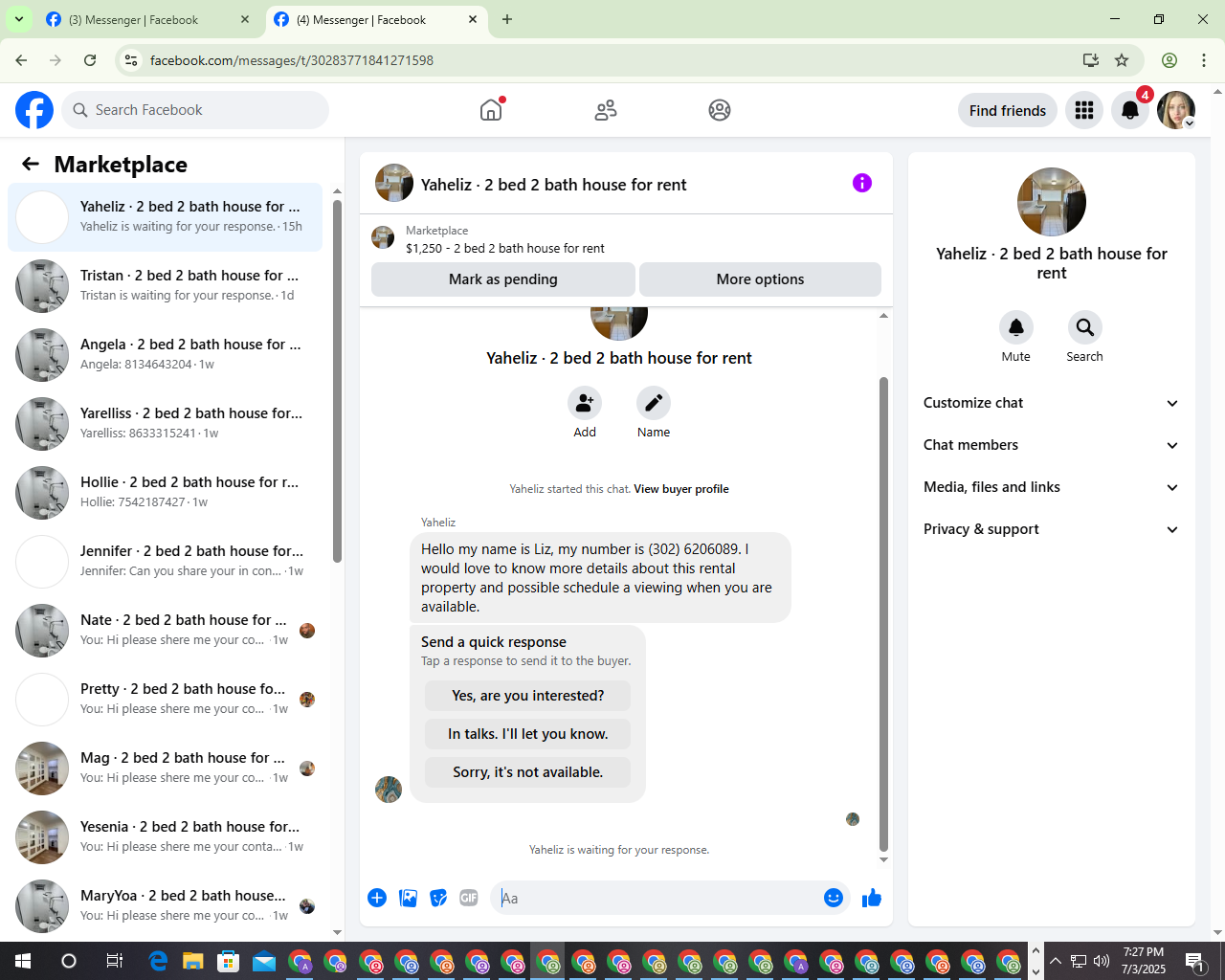Open the Facebook menu grid icon
The width and height of the screenshot is (1225, 980).
click(1084, 110)
